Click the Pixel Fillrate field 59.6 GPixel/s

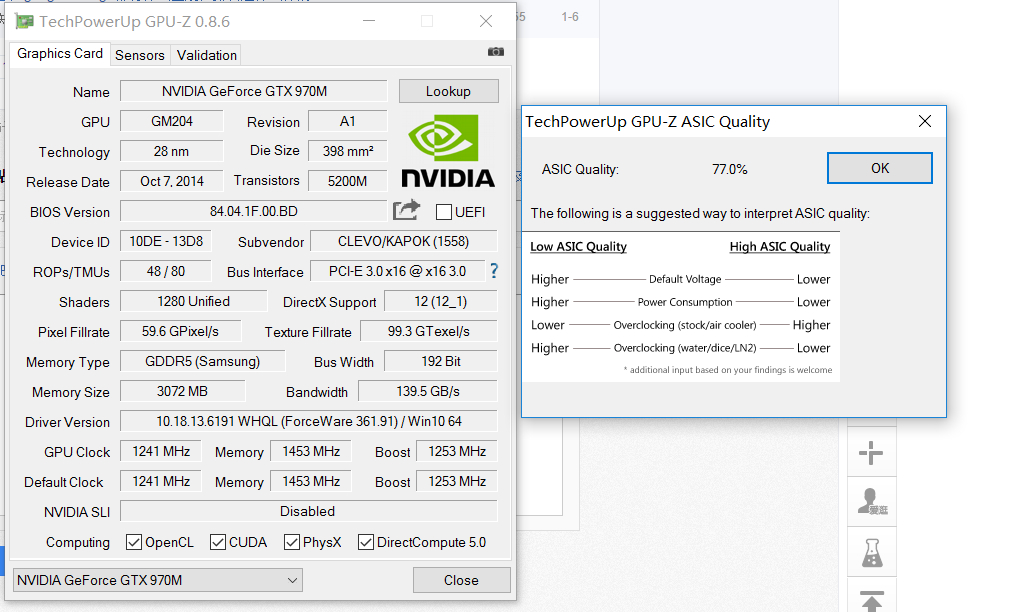tap(180, 331)
